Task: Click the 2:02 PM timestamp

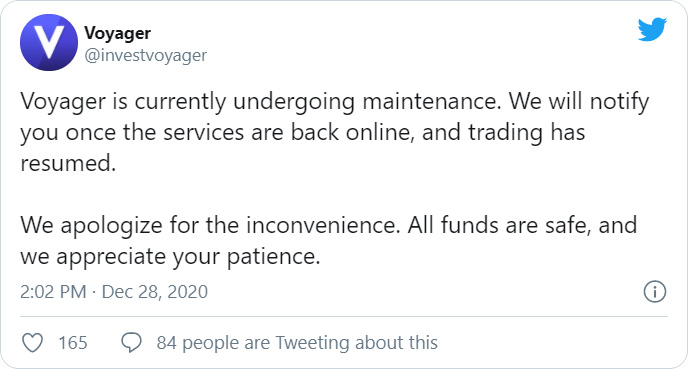Action: coord(53,292)
